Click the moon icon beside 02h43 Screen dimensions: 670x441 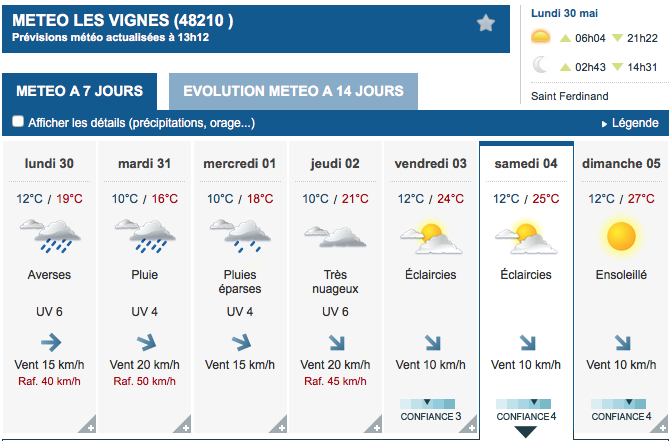540,65
